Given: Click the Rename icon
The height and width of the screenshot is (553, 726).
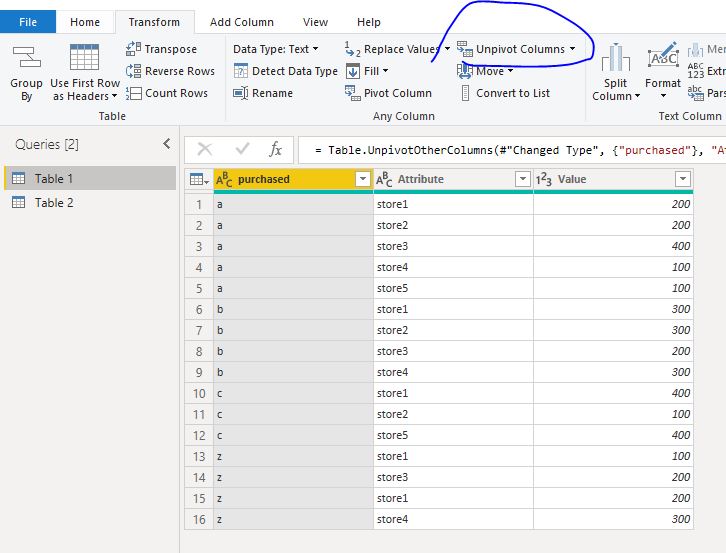Looking at the screenshot, I should pyautogui.click(x=241, y=93).
